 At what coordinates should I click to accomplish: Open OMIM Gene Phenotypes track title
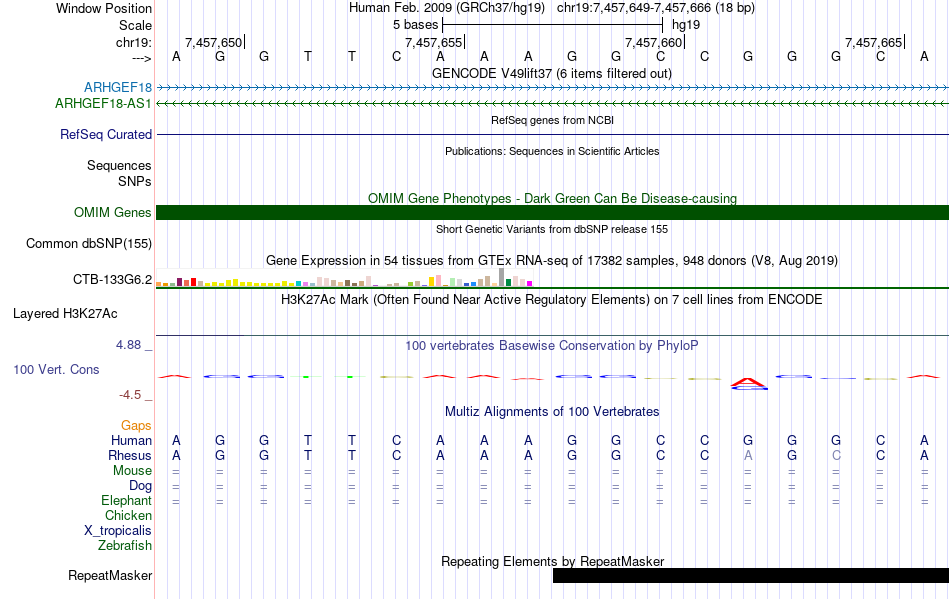(x=552, y=198)
